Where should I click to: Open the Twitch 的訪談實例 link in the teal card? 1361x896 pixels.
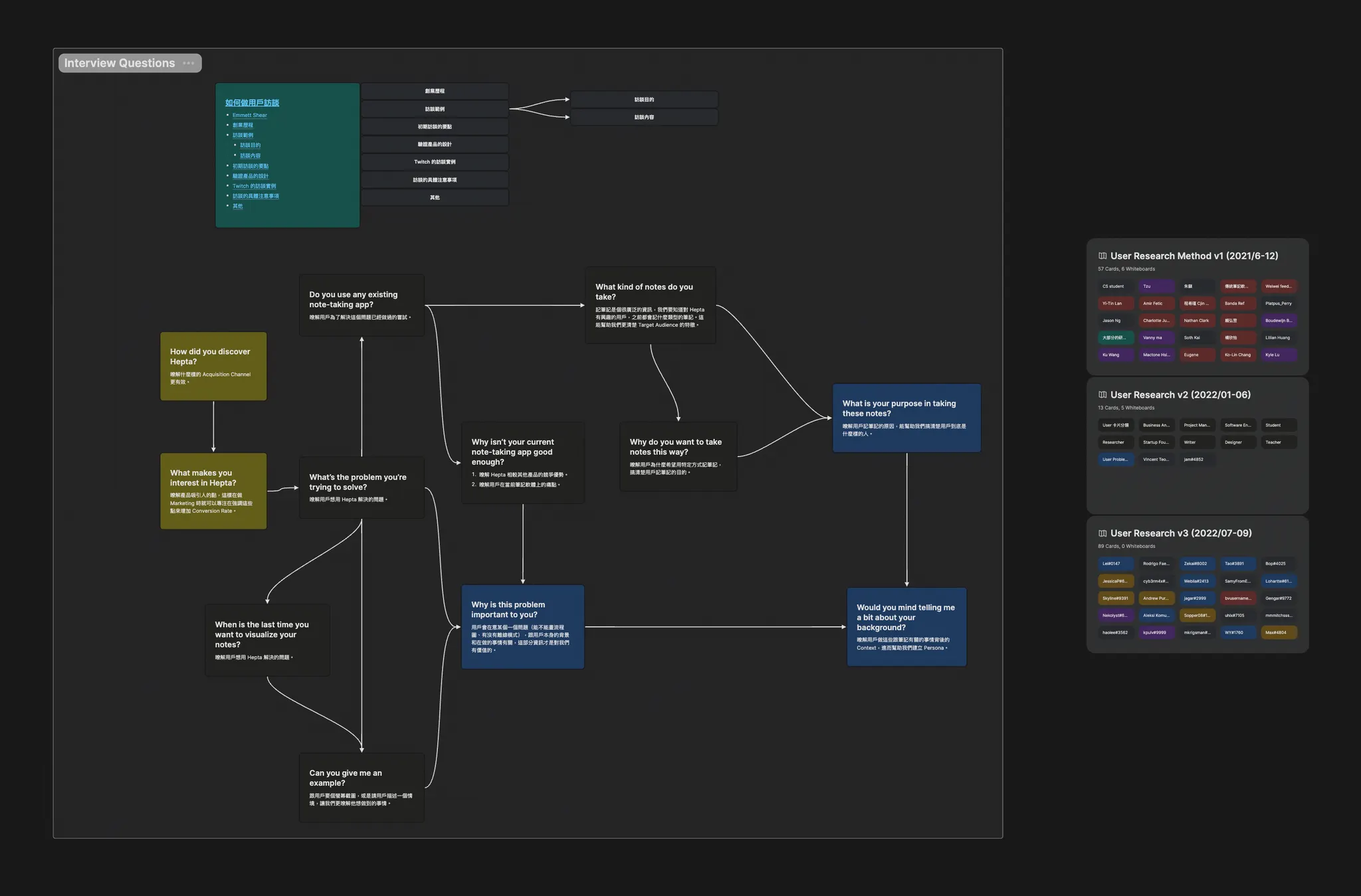pyautogui.click(x=254, y=186)
